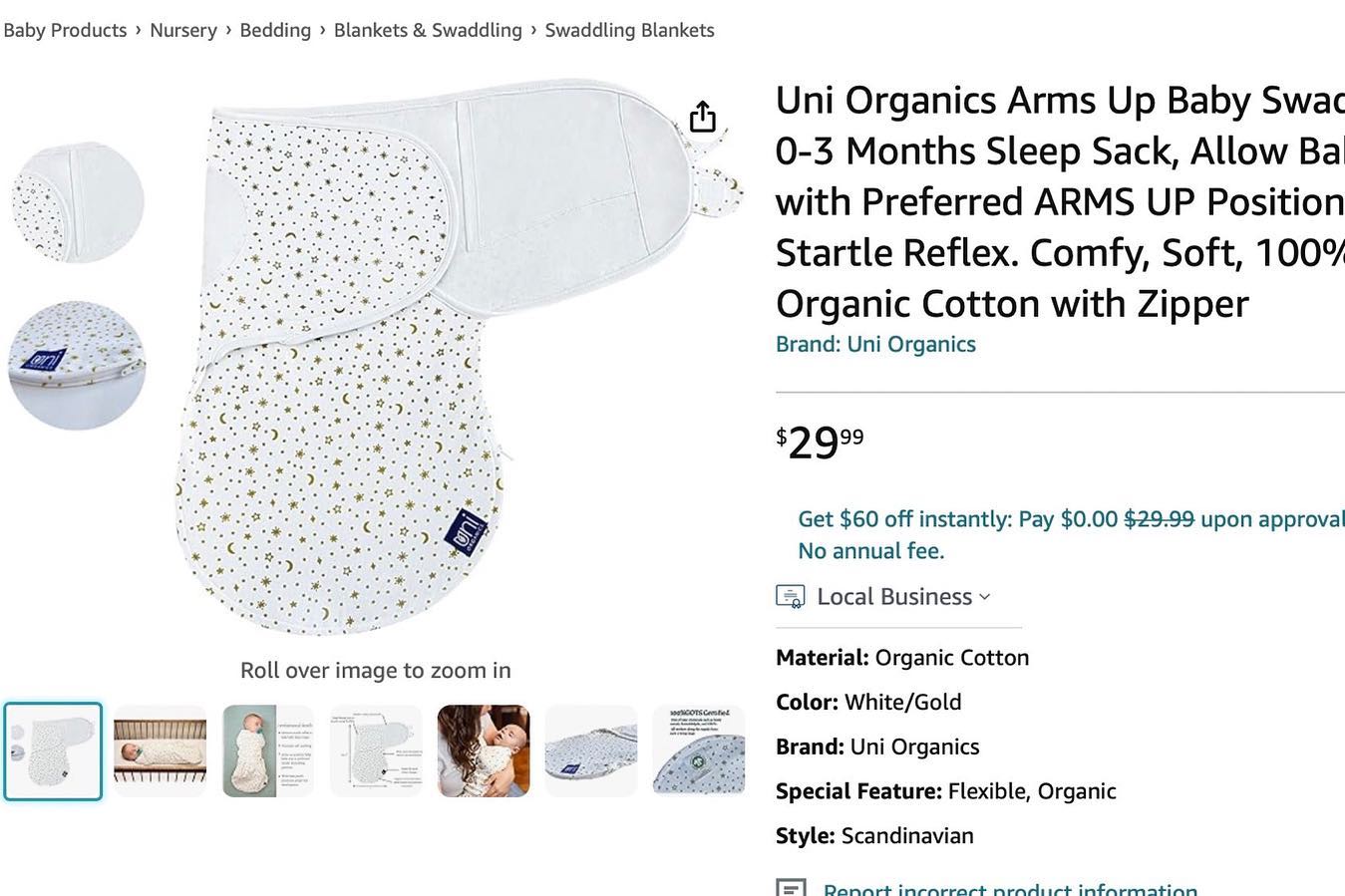Select the first swaddle thumbnail (selected)

tap(53, 751)
